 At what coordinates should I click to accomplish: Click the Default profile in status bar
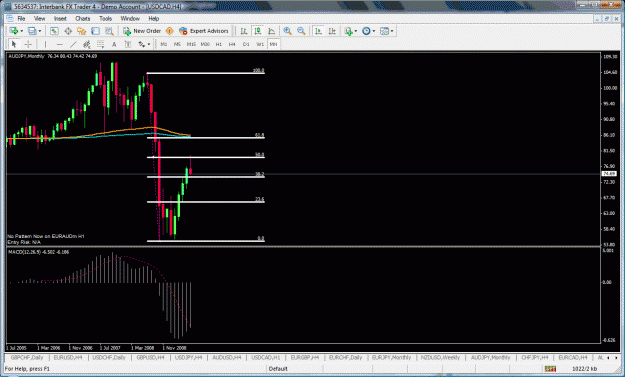click(278, 369)
